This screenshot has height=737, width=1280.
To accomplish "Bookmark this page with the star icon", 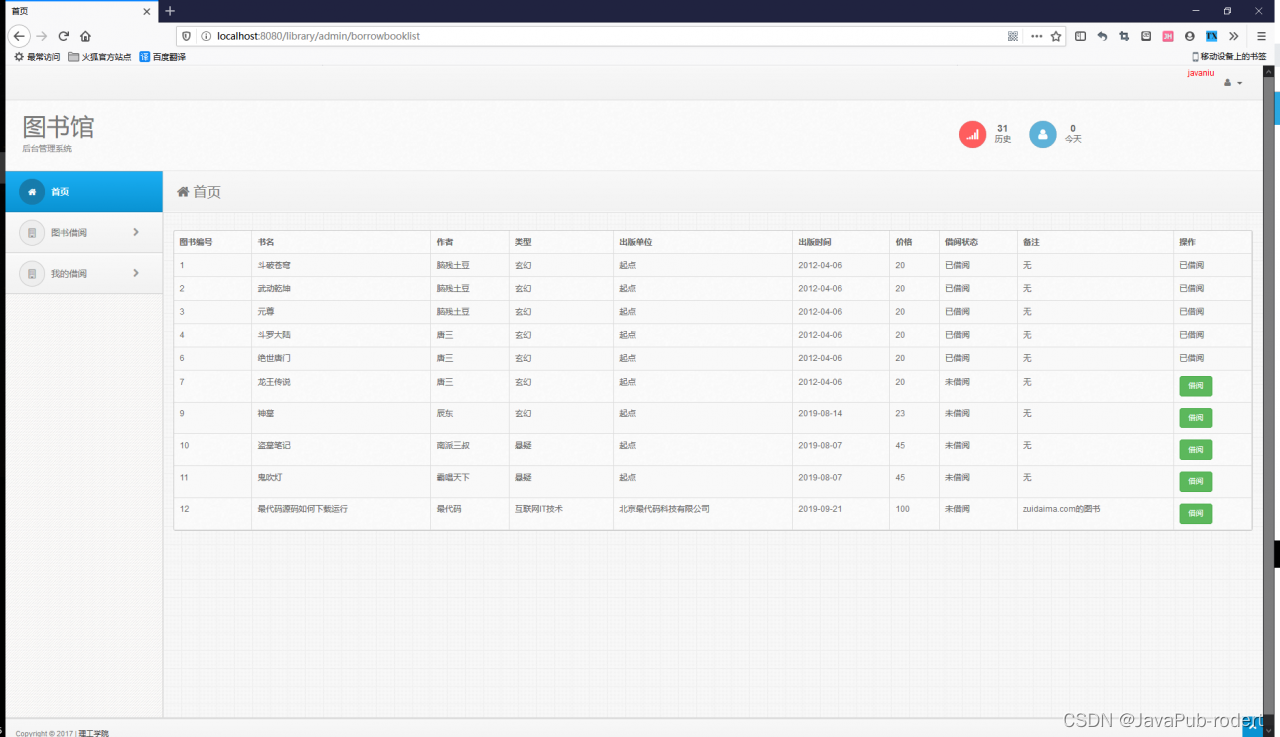I will click(x=1056, y=36).
